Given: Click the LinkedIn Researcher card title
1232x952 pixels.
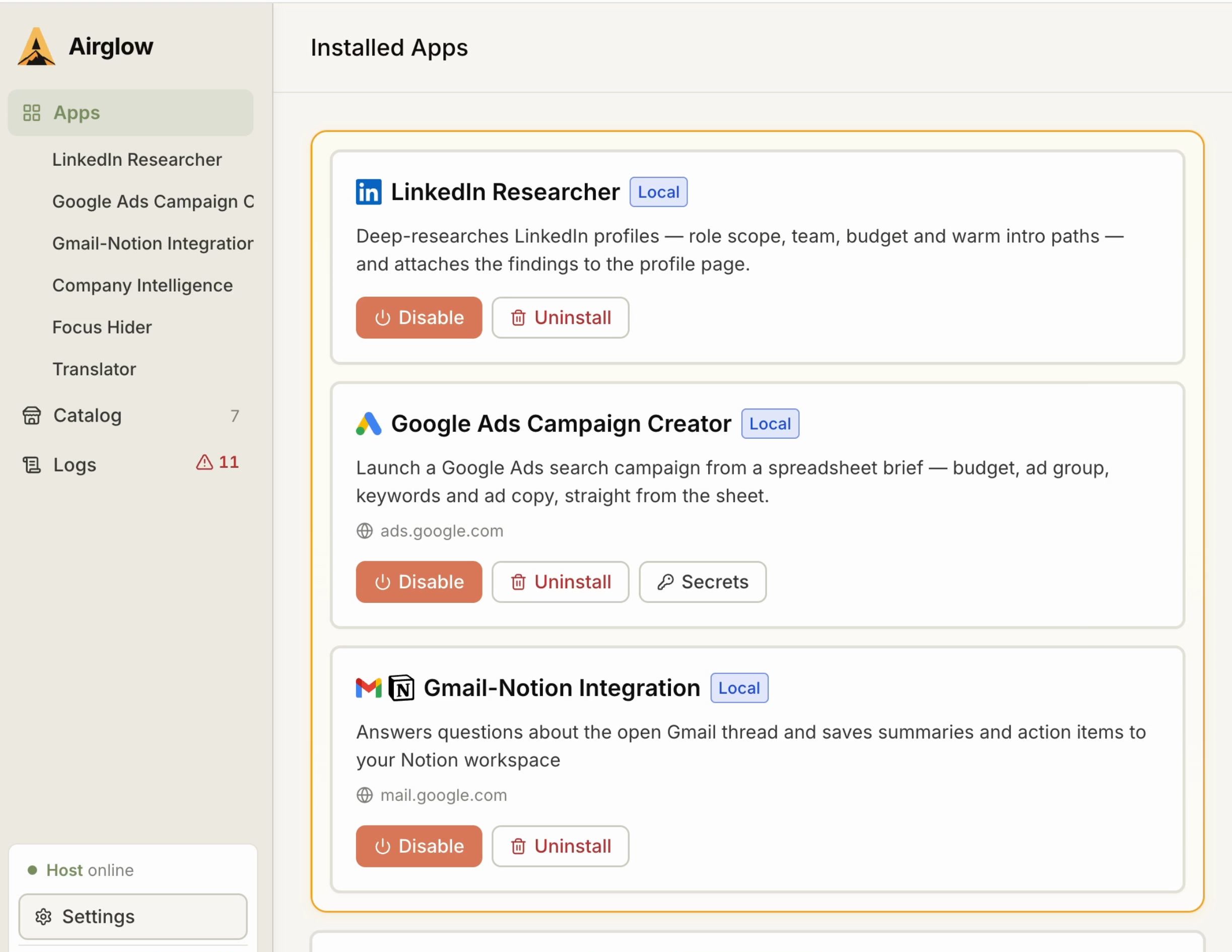Looking at the screenshot, I should pos(505,192).
